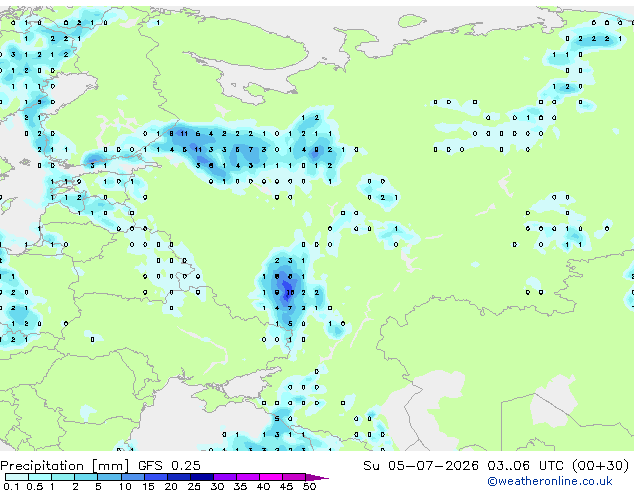Click the '20' legend scale label
The width and height of the screenshot is (634, 490).
(171, 486)
